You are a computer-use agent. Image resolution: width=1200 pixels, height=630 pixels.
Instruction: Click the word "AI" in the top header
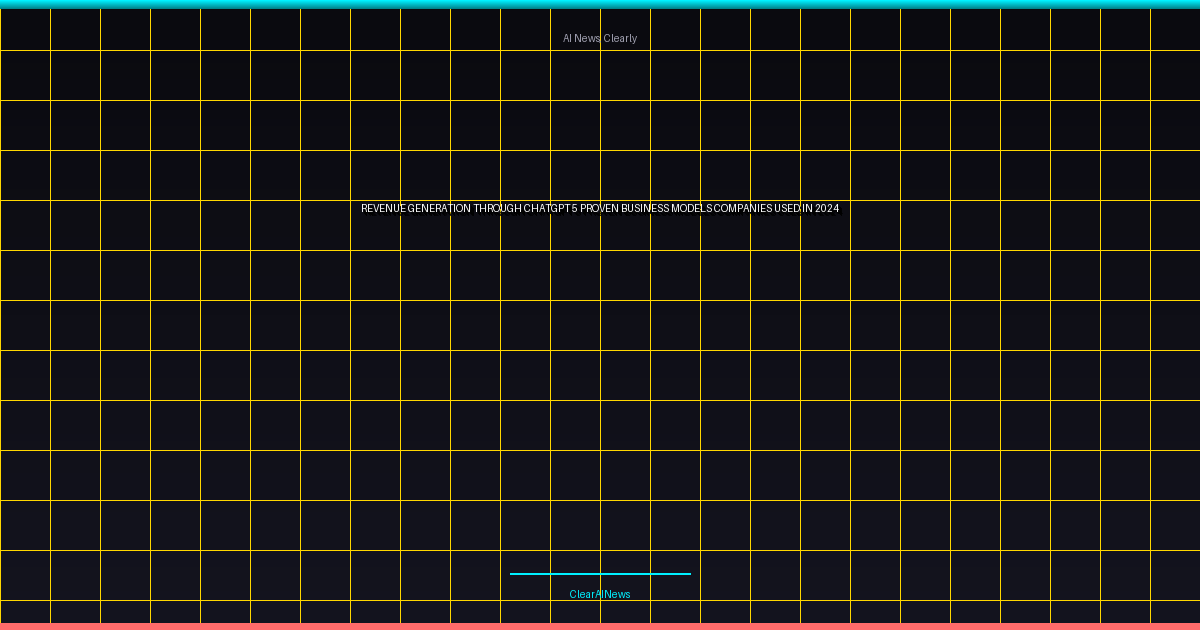pyautogui.click(x=567, y=38)
